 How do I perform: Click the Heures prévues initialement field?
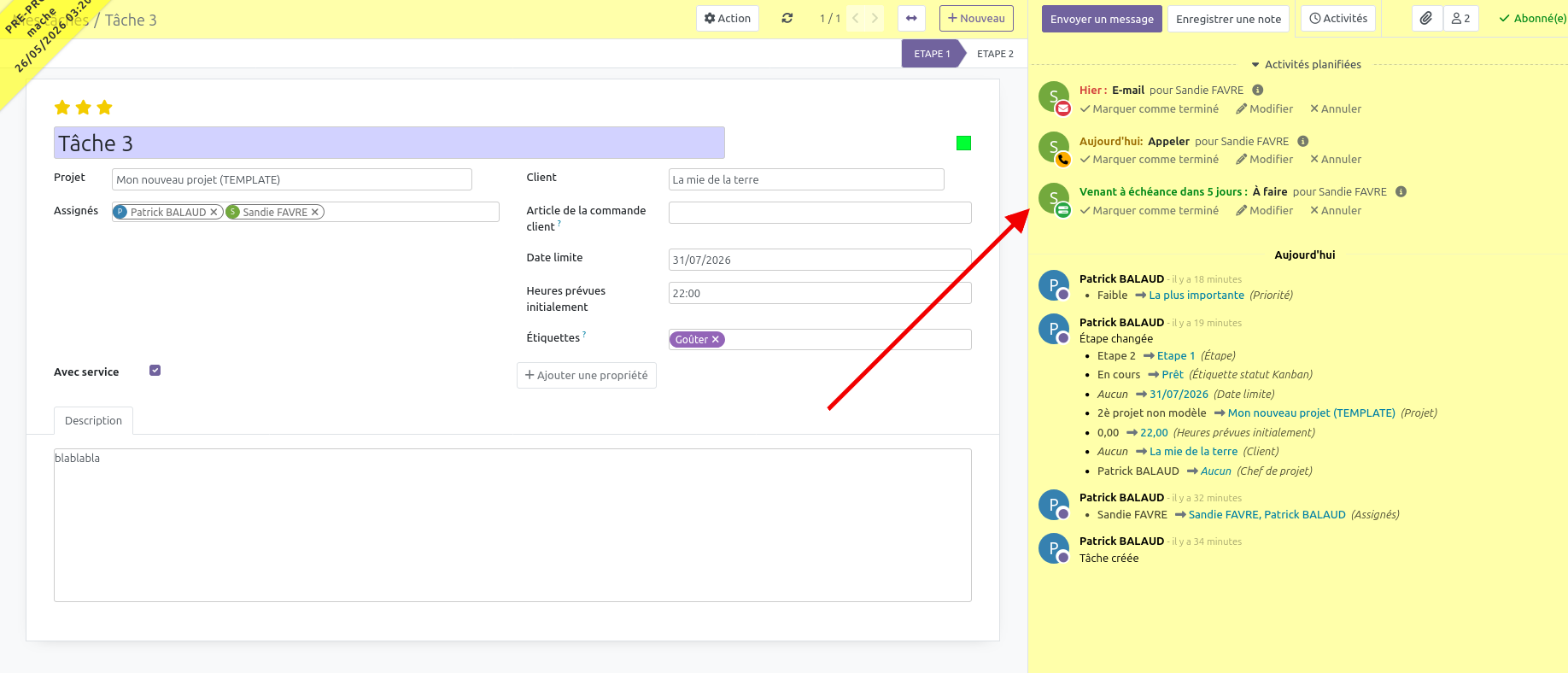(820, 293)
